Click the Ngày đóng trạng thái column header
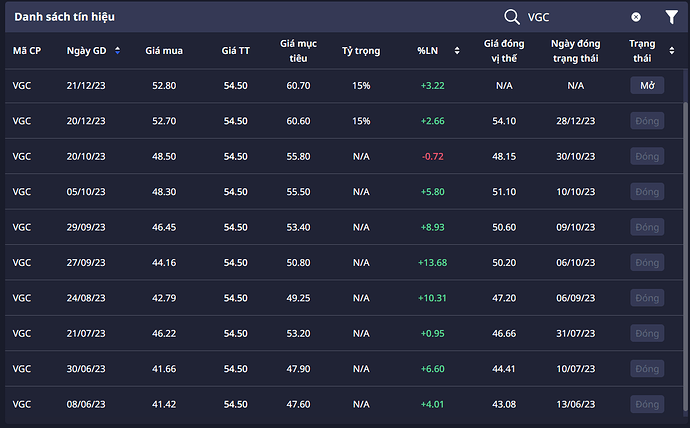This screenshot has height=428, width=690. coord(575,51)
